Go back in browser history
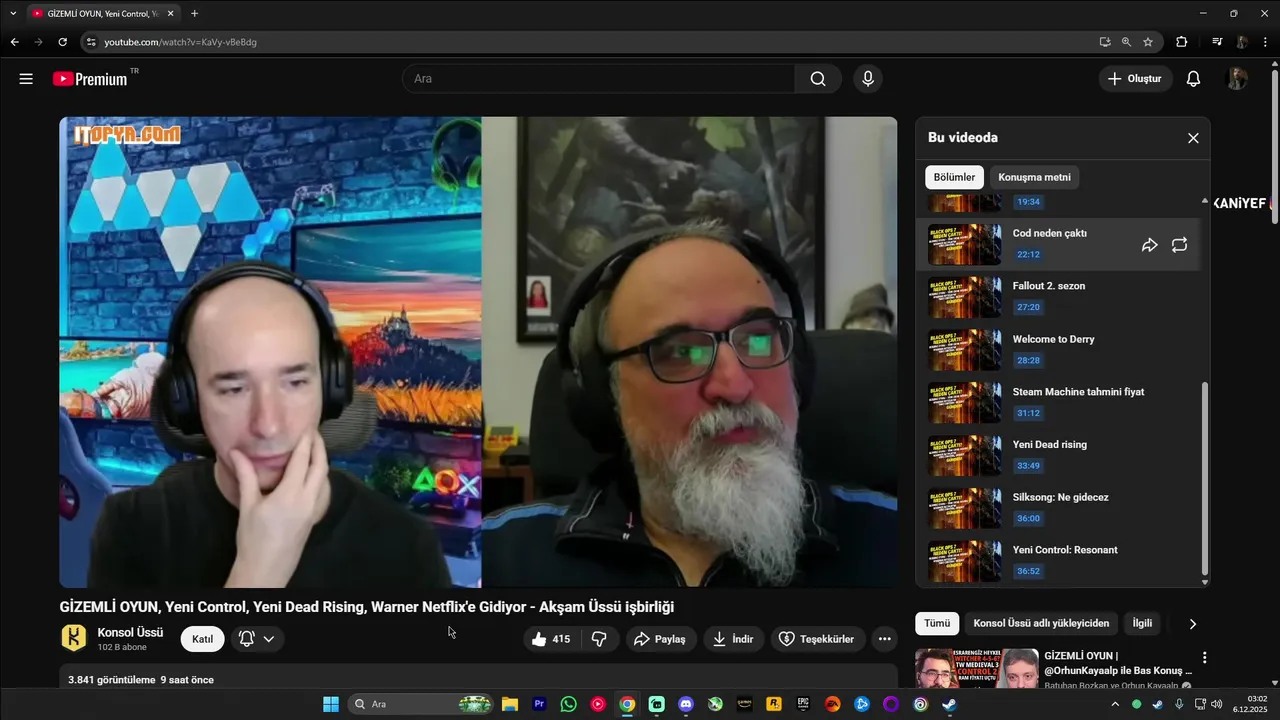The height and width of the screenshot is (720, 1280). click(14, 42)
